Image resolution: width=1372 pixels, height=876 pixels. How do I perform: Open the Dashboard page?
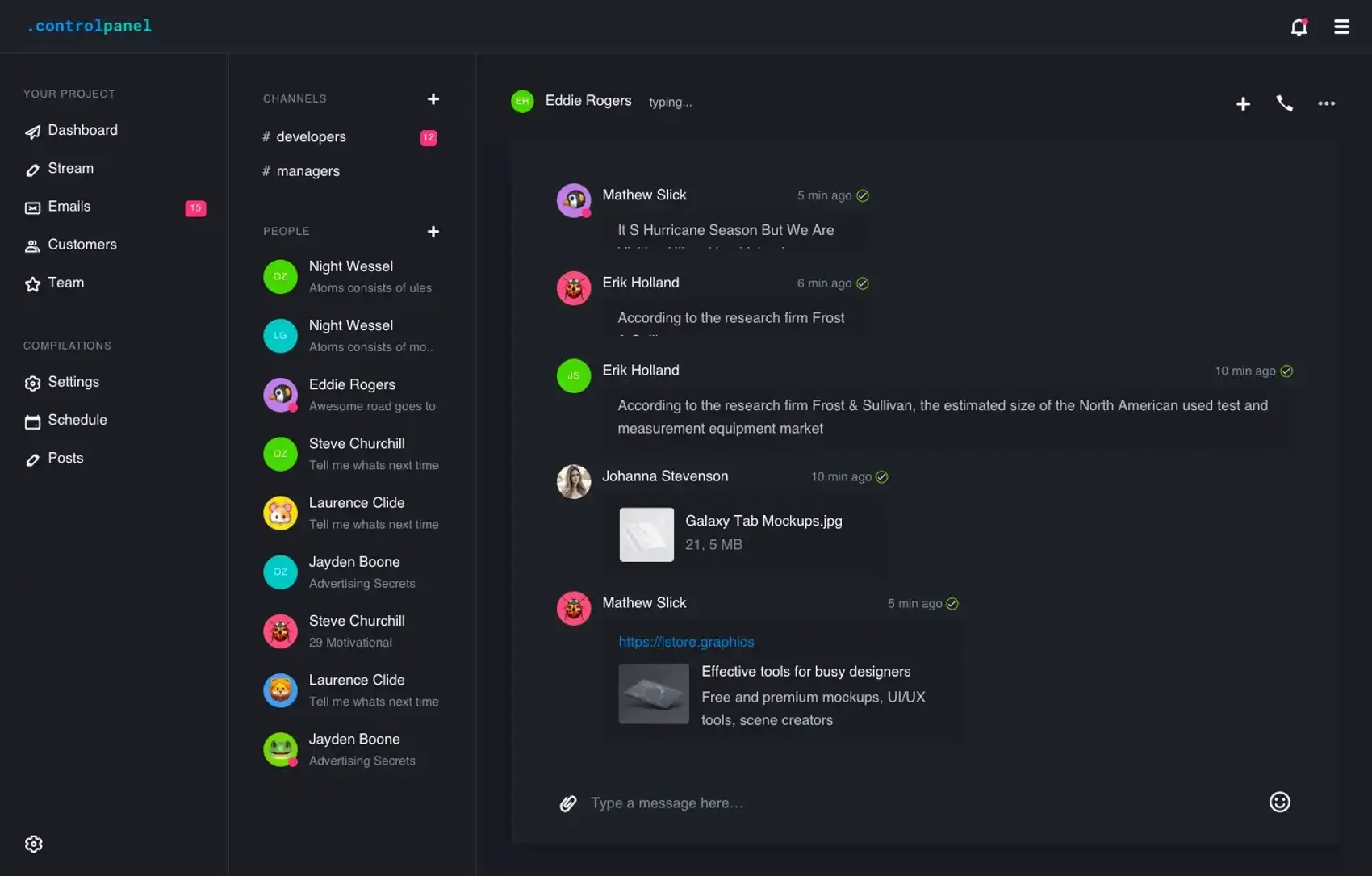tap(82, 131)
